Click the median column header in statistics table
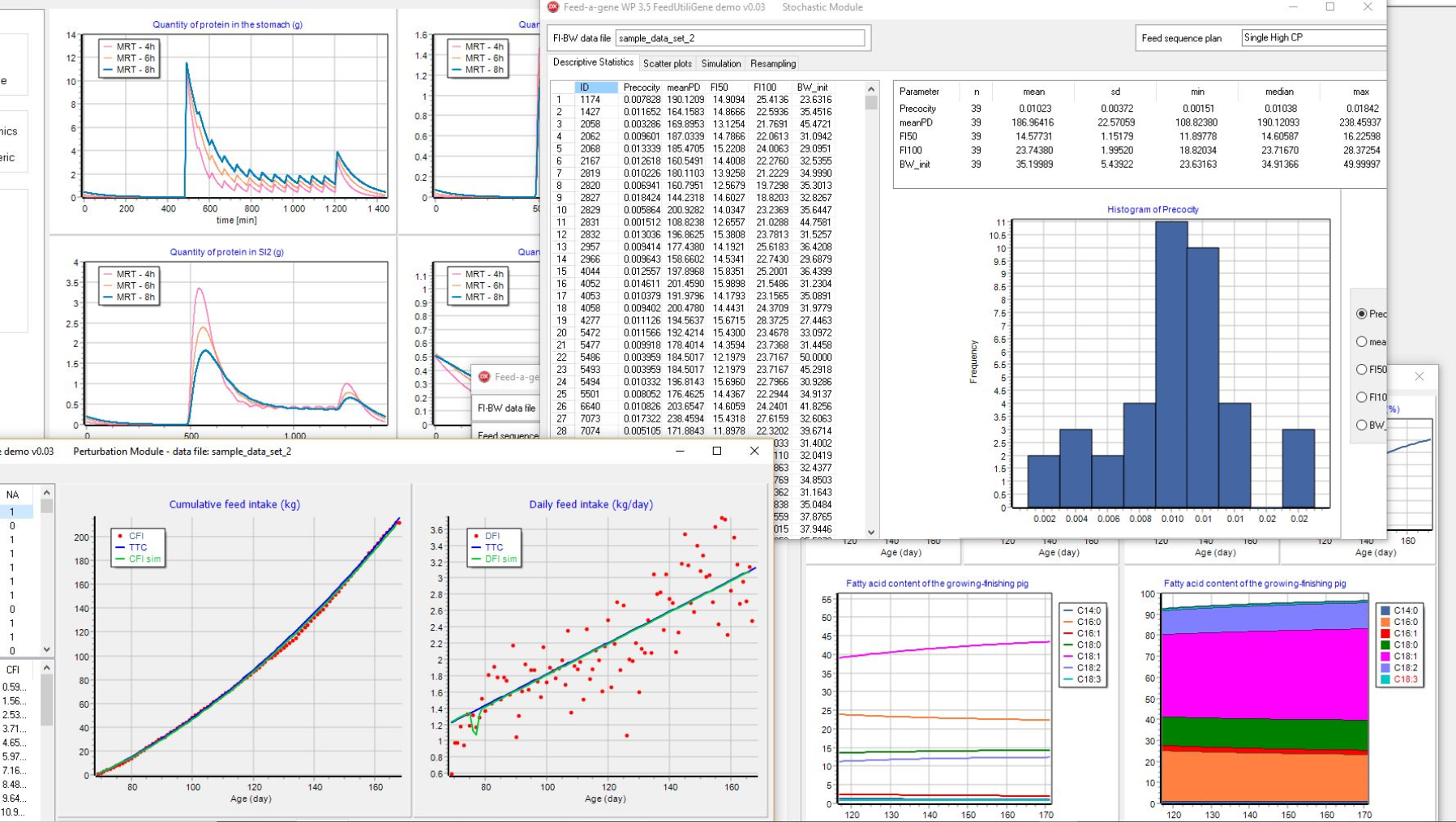1456x822 pixels. [1279, 92]
